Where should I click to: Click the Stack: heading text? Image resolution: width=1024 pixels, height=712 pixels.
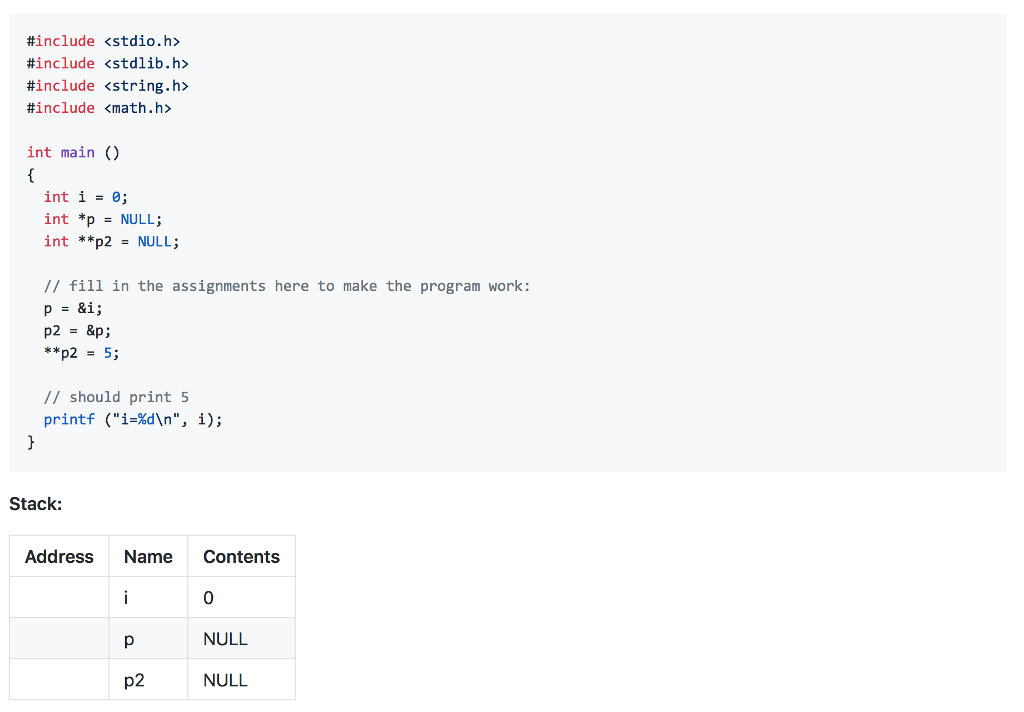36,503
